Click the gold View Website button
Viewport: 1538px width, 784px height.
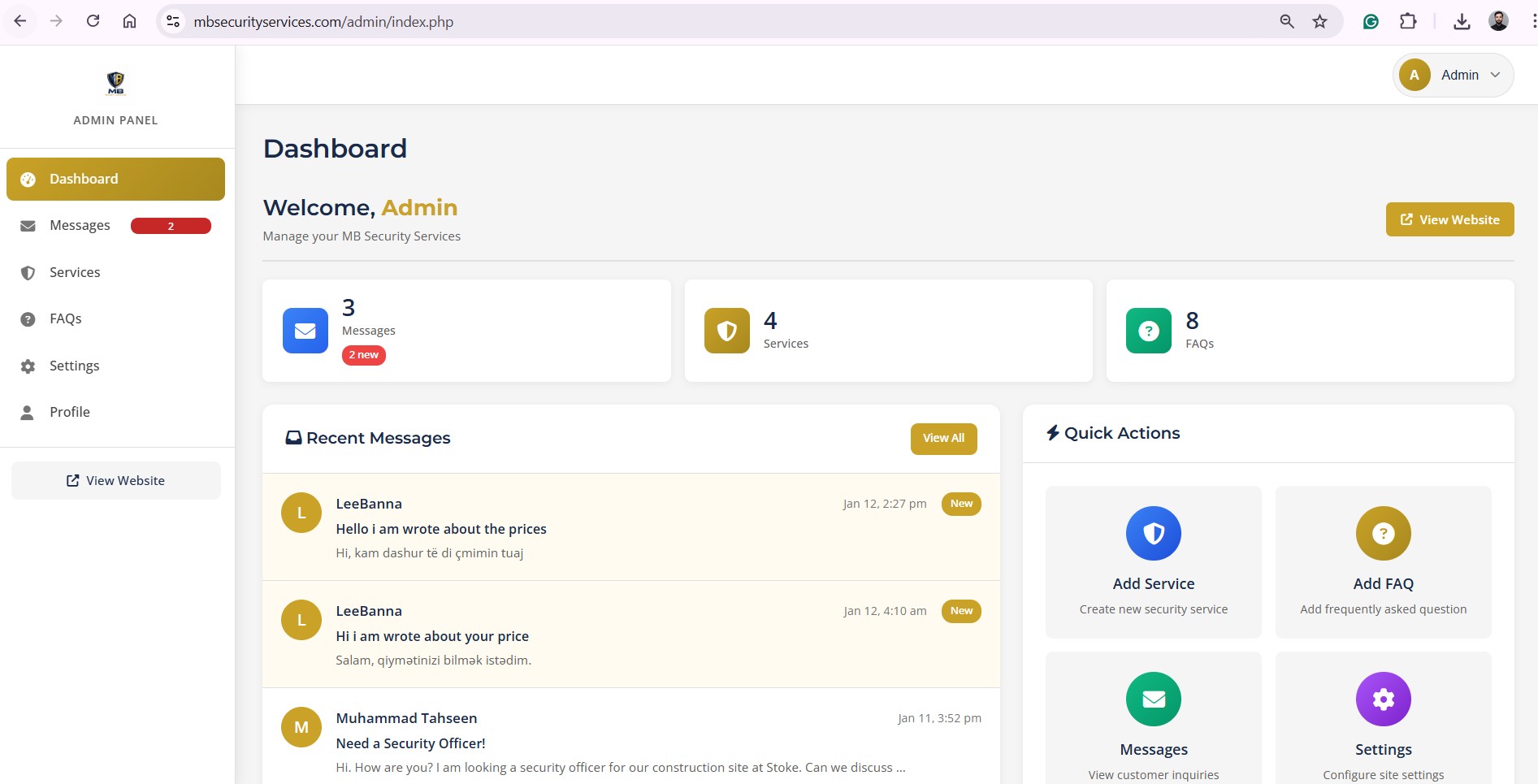(1449, 220)
